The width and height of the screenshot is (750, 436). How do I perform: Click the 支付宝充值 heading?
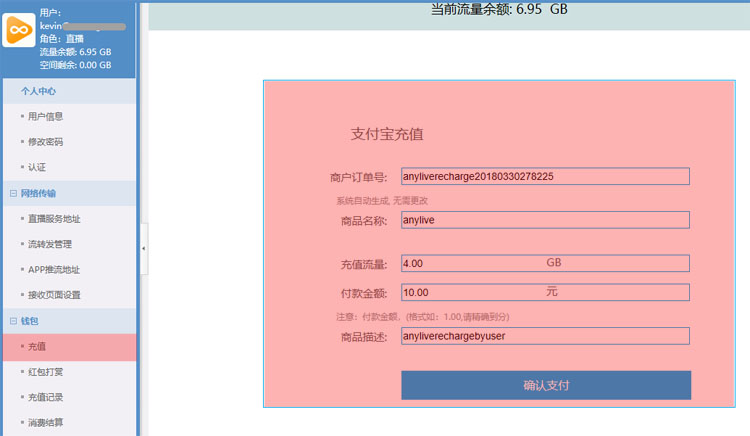[x=387, y=134]
